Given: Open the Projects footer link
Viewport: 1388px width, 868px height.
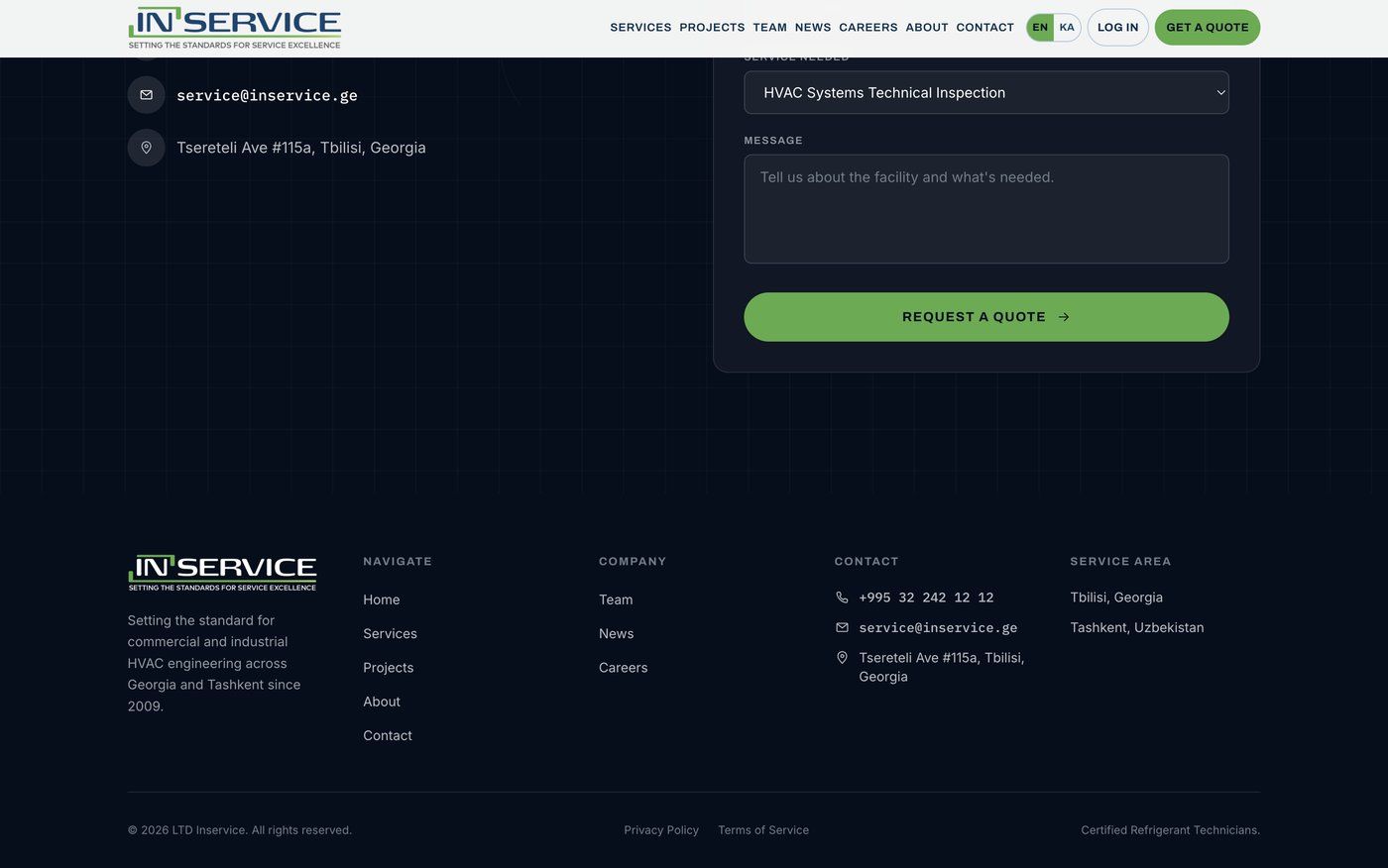Looking at the screenshot, I should 389,668.
